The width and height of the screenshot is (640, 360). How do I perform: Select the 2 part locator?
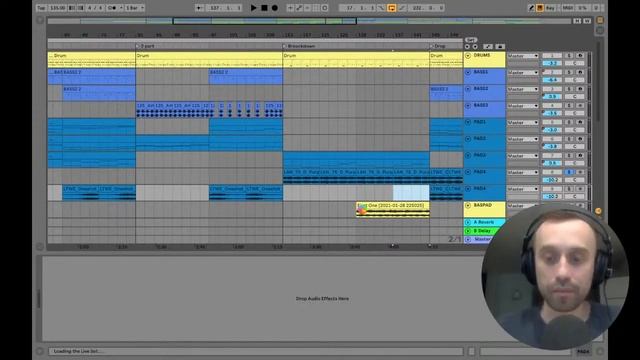pyautogui.click(x=147, y=46)
